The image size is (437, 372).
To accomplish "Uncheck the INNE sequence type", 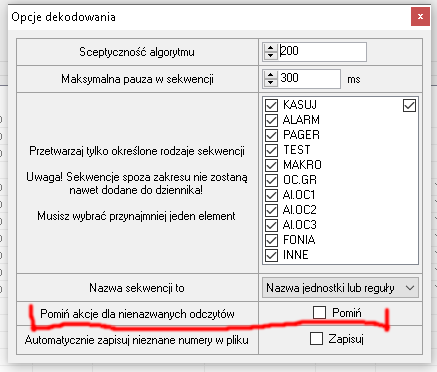I will pyautogui.click(x=271, y=255).
